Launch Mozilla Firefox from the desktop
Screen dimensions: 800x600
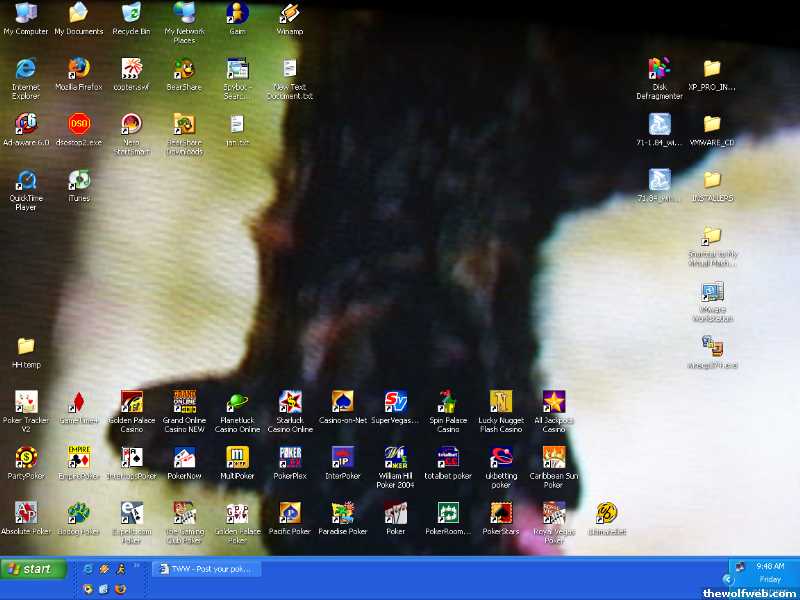point(79,69)
